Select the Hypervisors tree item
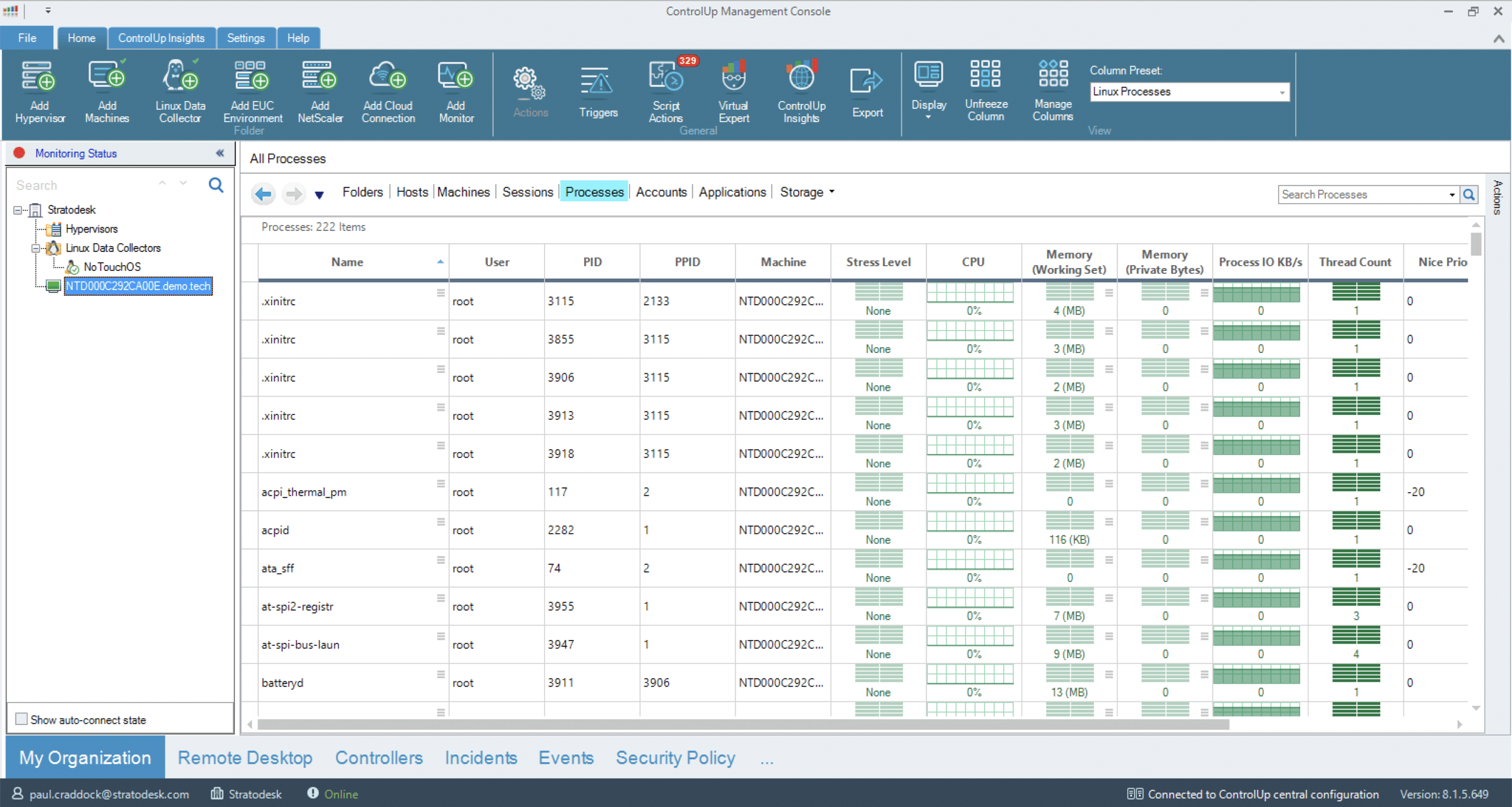This screenshot has width=1512, height=807. pos(92,229)
